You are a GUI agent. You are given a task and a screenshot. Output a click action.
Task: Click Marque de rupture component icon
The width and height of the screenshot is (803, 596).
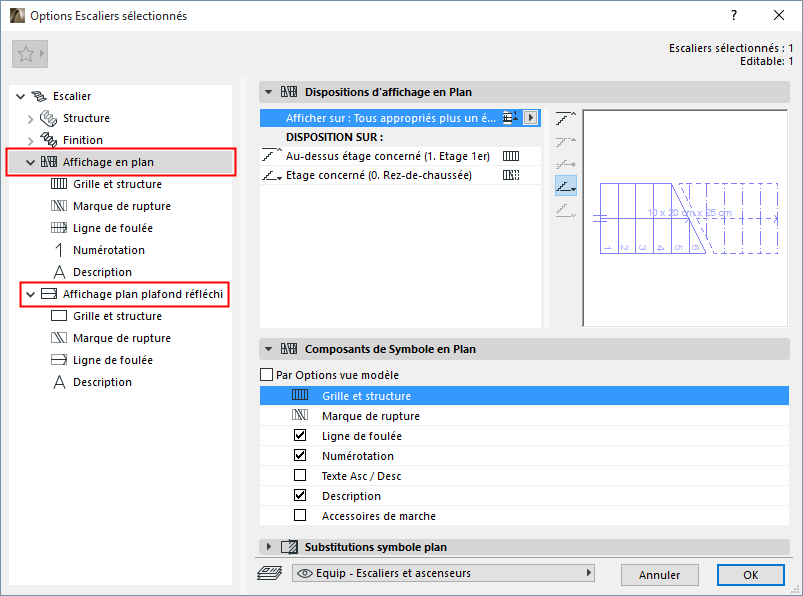tap(300, 415)
